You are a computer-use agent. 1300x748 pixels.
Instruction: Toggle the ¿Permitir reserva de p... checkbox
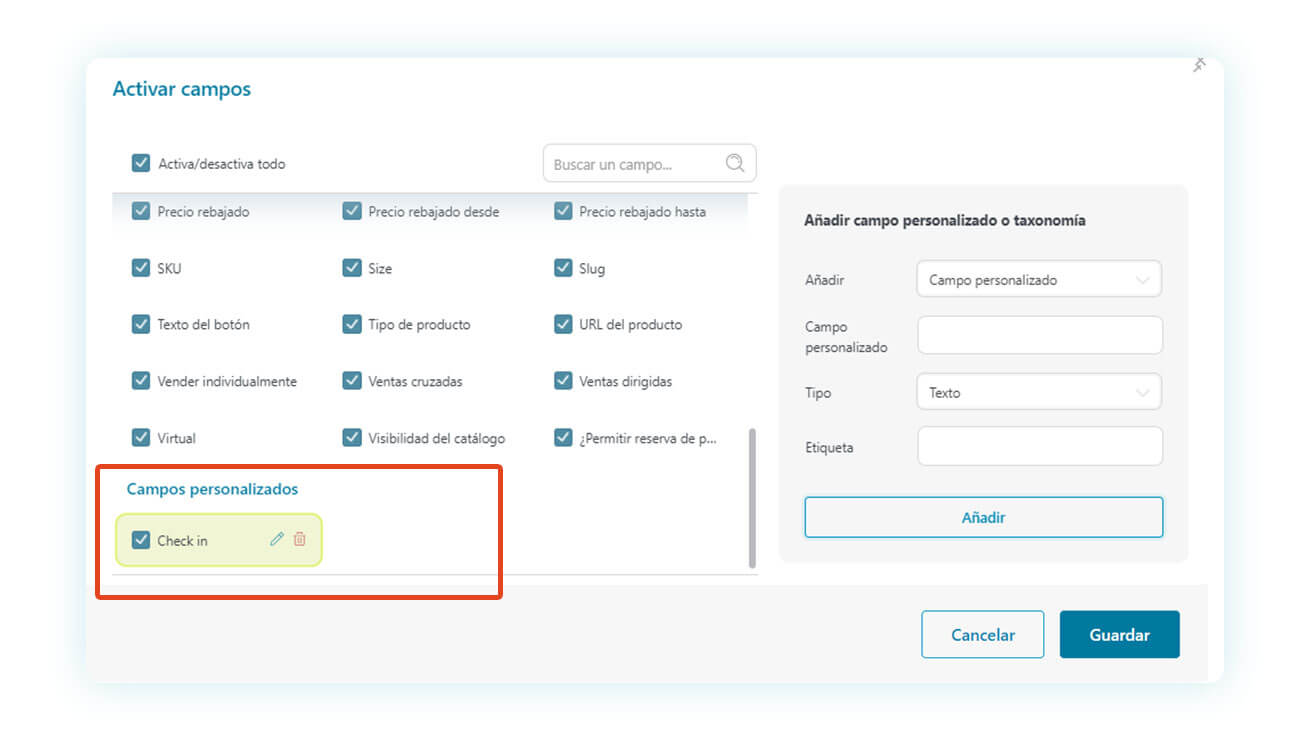563,438
